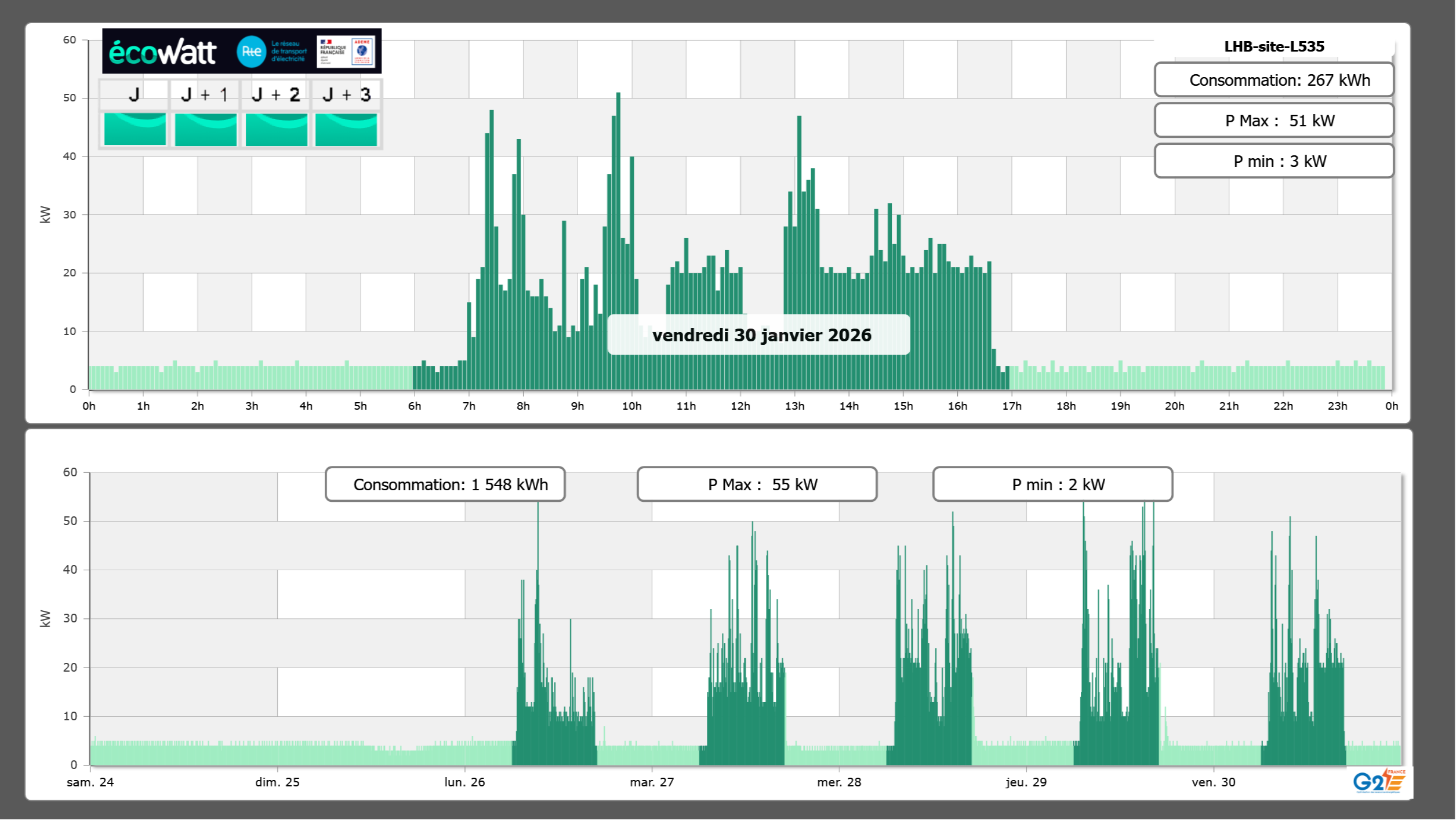Viewport: 1456px width, 820px height.
Task: Click the LHB-site-L535 title
Action: pos(1273,46)
